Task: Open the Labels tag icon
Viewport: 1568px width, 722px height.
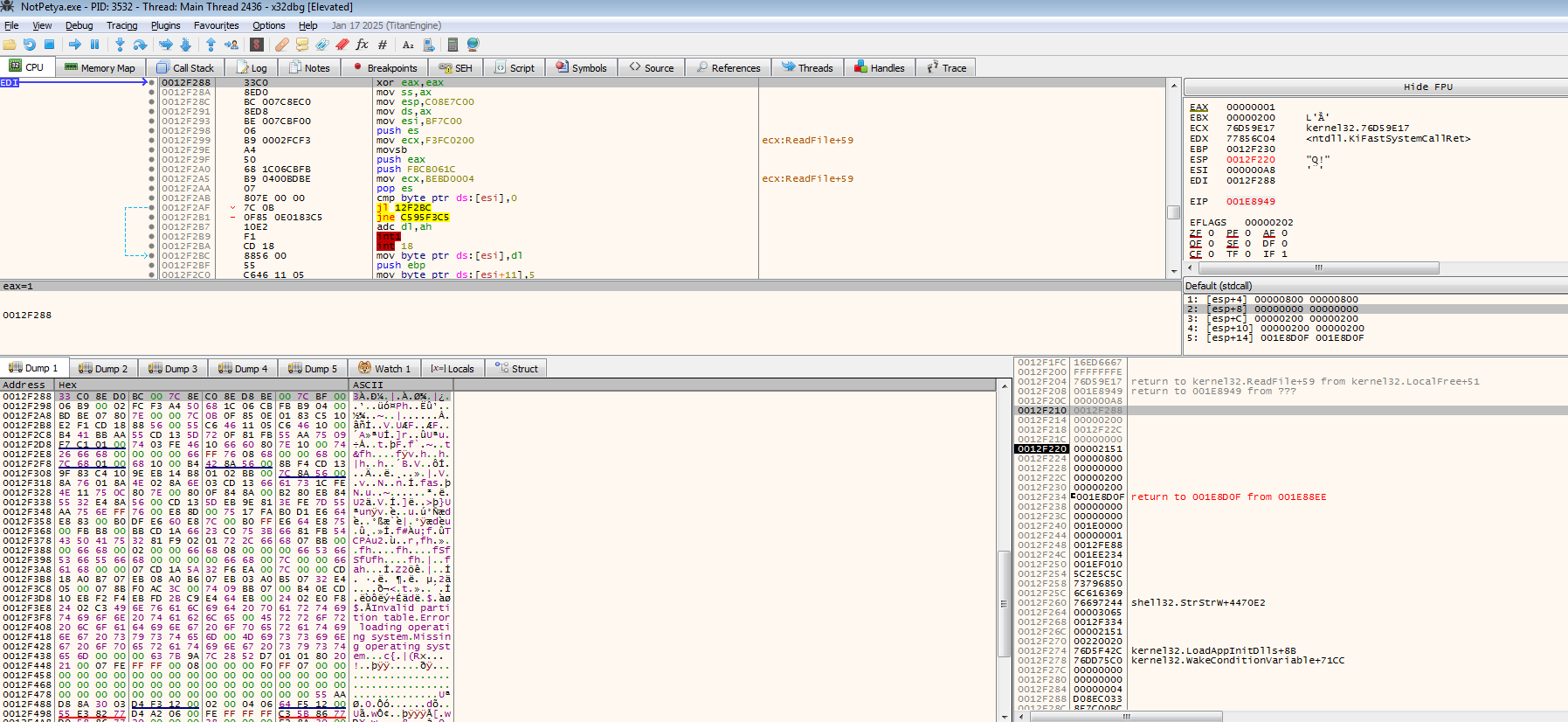Action: [322, 45]
